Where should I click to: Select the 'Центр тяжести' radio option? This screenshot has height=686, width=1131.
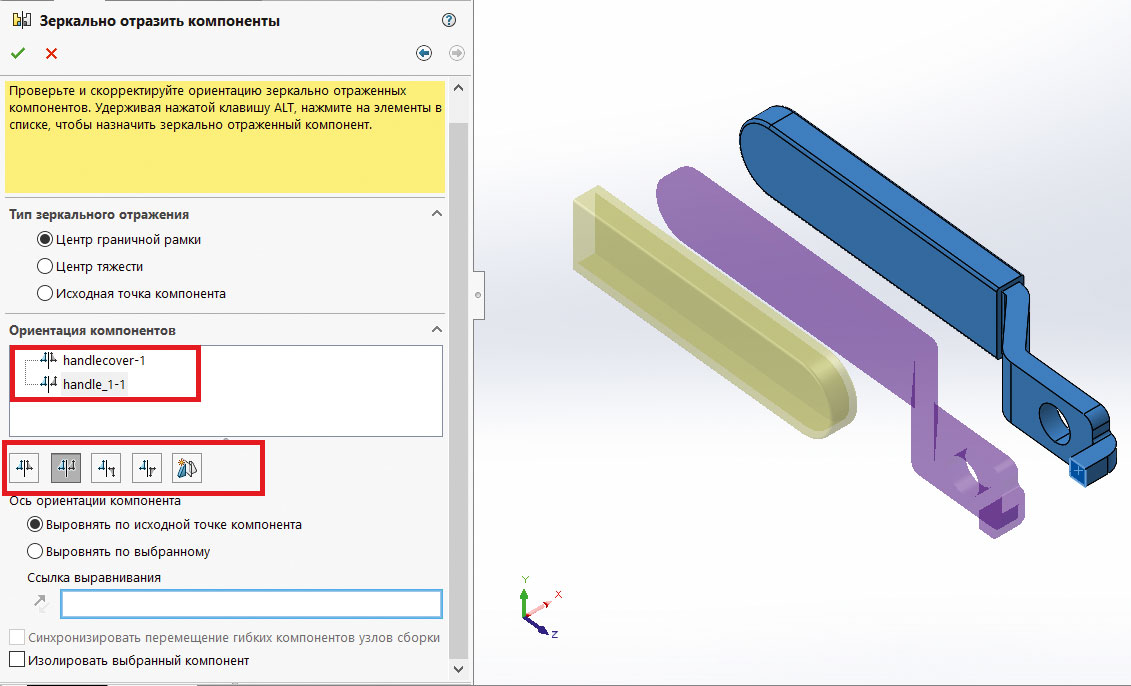[x=45, y=267]
